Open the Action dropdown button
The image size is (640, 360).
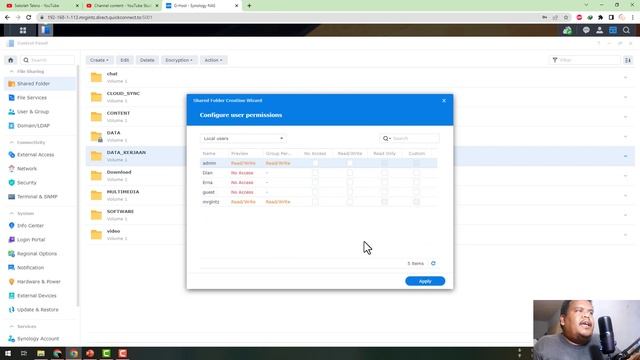pos(213,60)
